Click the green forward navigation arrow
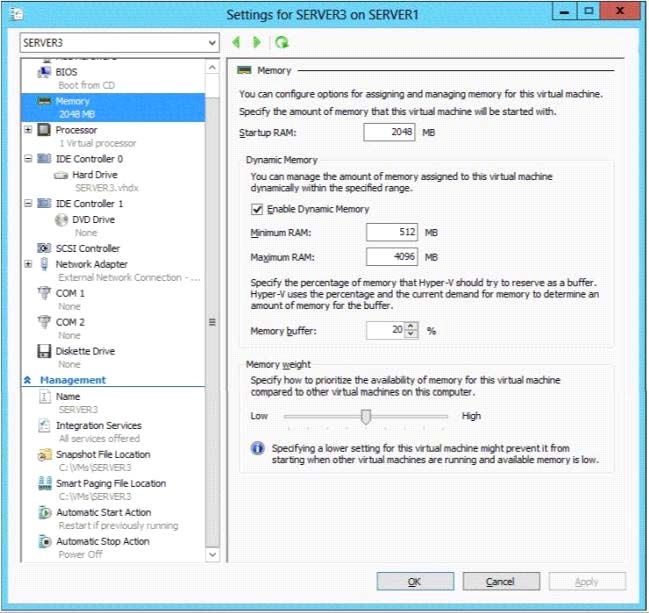Viewport: 649px width, 613px height. pyautogui.click(x=257, y=43)
